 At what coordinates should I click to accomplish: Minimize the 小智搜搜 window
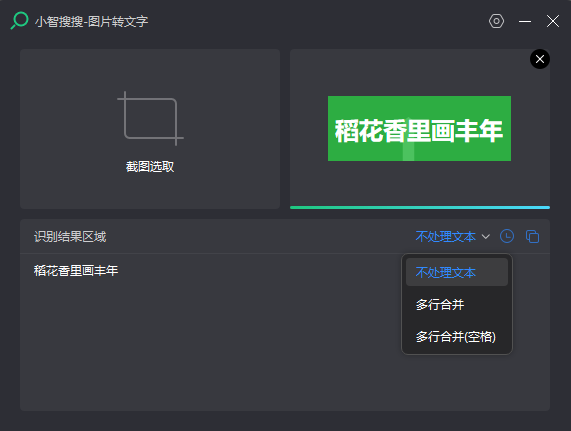tap(525, 21)
